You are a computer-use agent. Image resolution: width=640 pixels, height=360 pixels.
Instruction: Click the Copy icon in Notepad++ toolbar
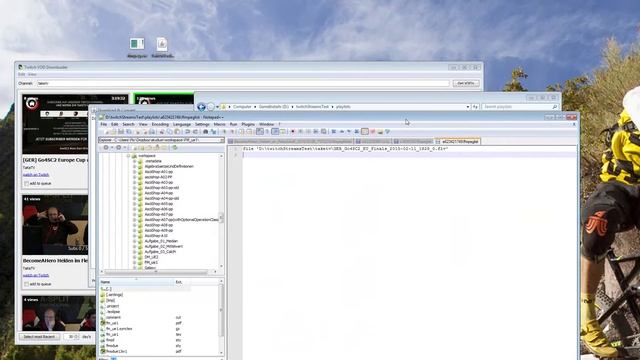[169, 131]
